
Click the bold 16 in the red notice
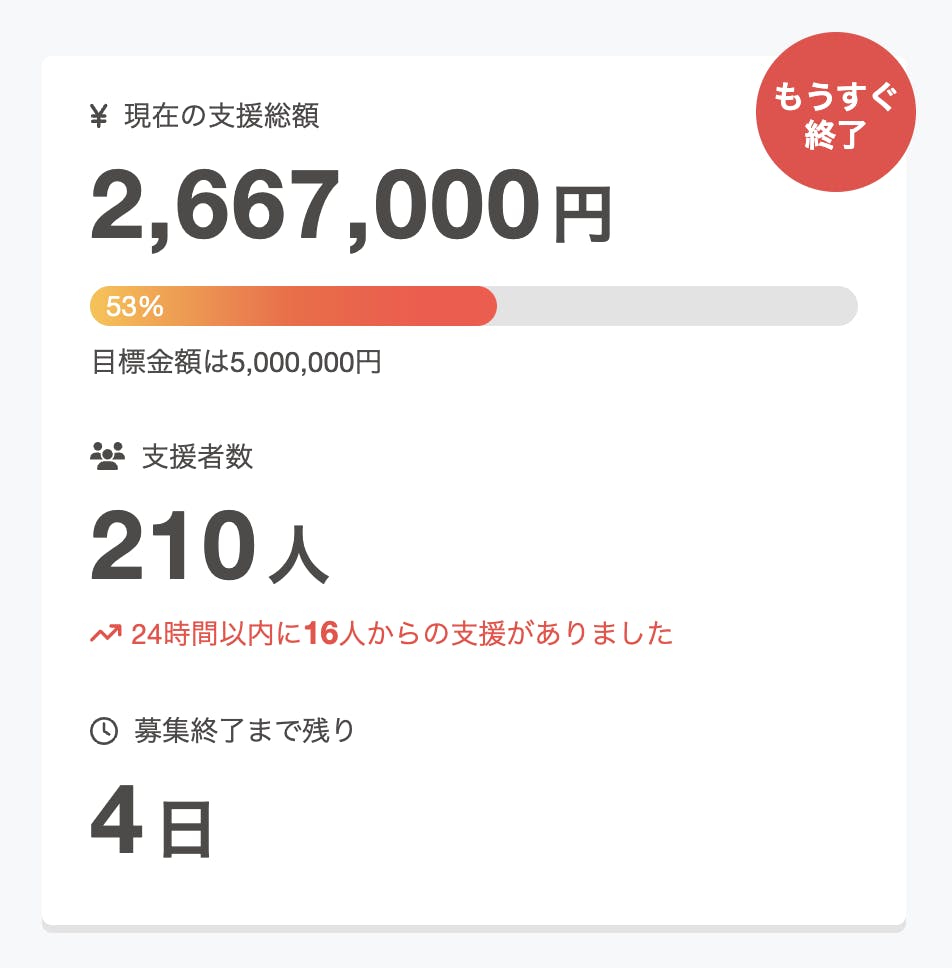[x=322, y=634]
